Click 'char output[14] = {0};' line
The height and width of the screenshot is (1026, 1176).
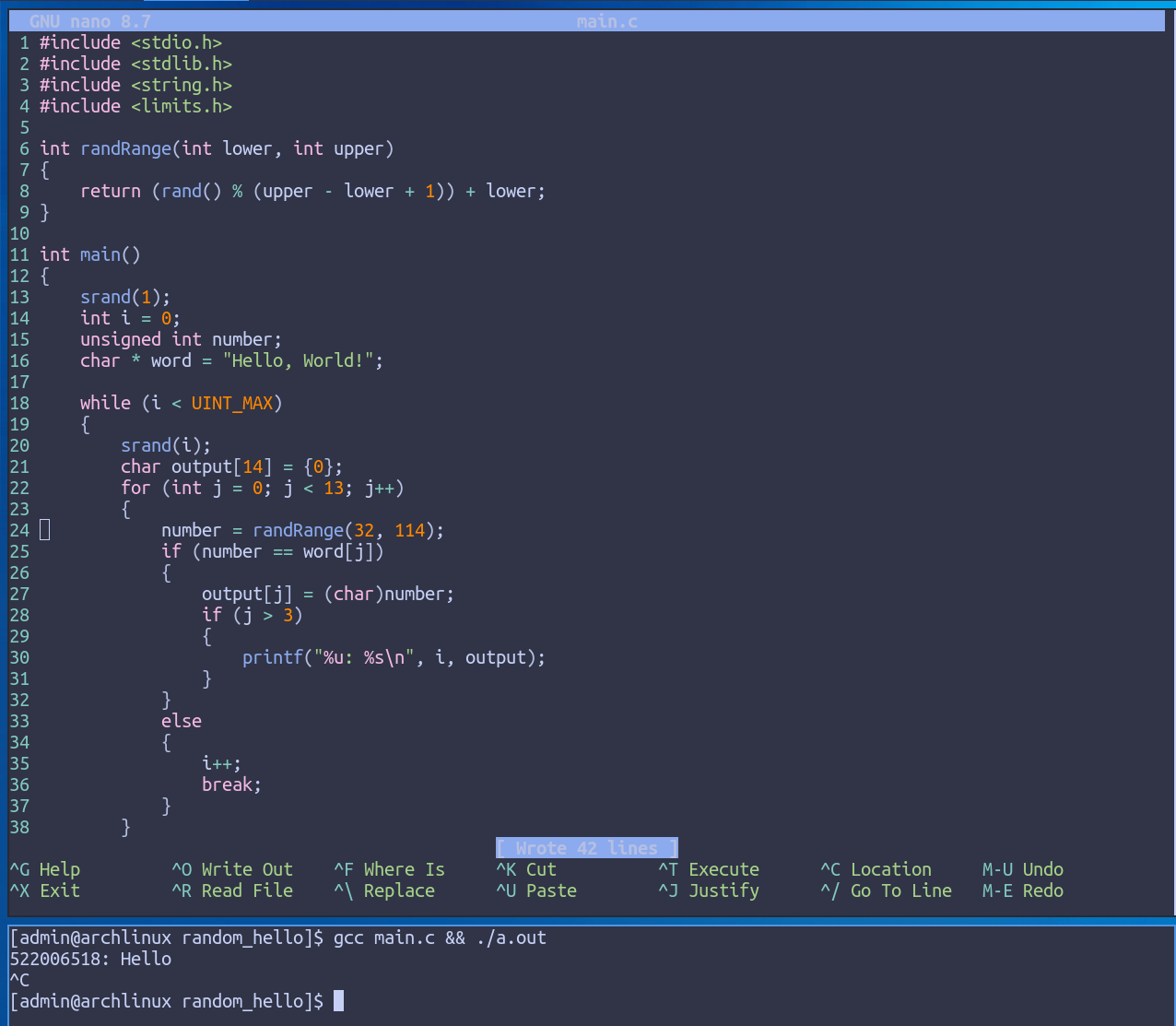(232, 466)
